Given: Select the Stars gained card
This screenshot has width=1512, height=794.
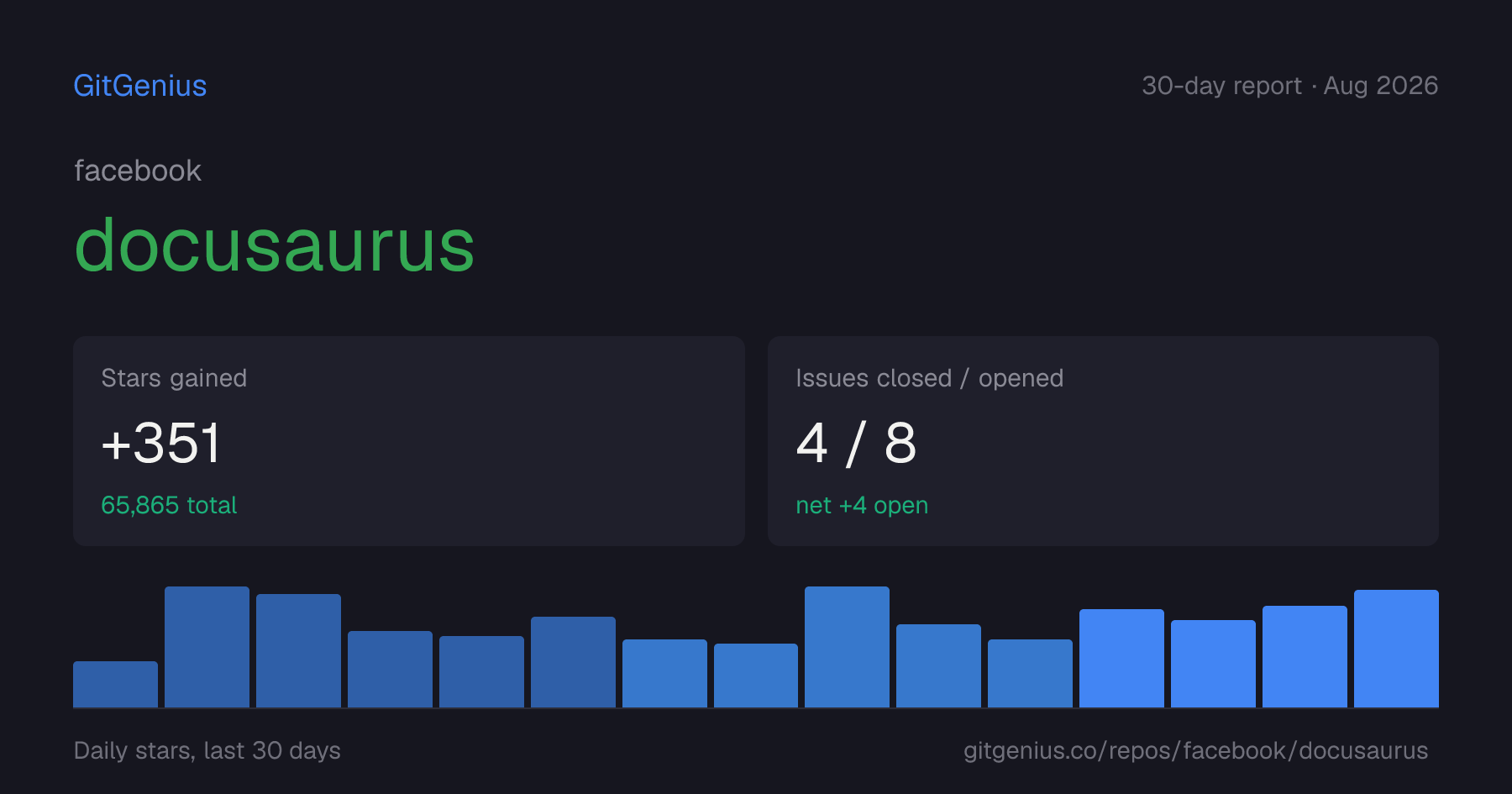Looking at the screenshot, I should pos(409,441).
